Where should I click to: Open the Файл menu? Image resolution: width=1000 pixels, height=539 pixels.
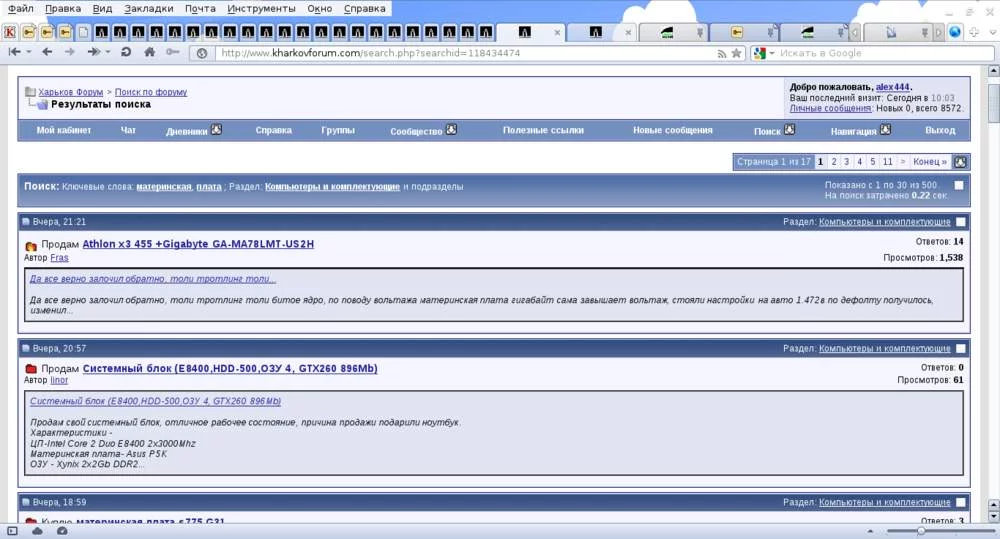[20, 8]
